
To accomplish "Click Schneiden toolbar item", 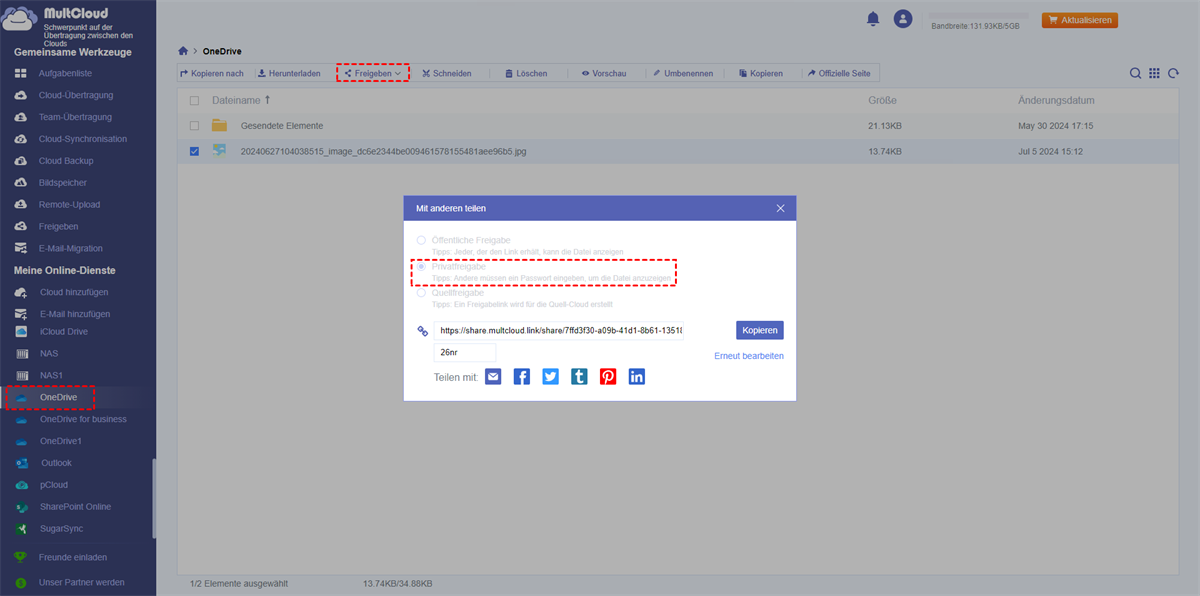I will [x=446, y=73].
